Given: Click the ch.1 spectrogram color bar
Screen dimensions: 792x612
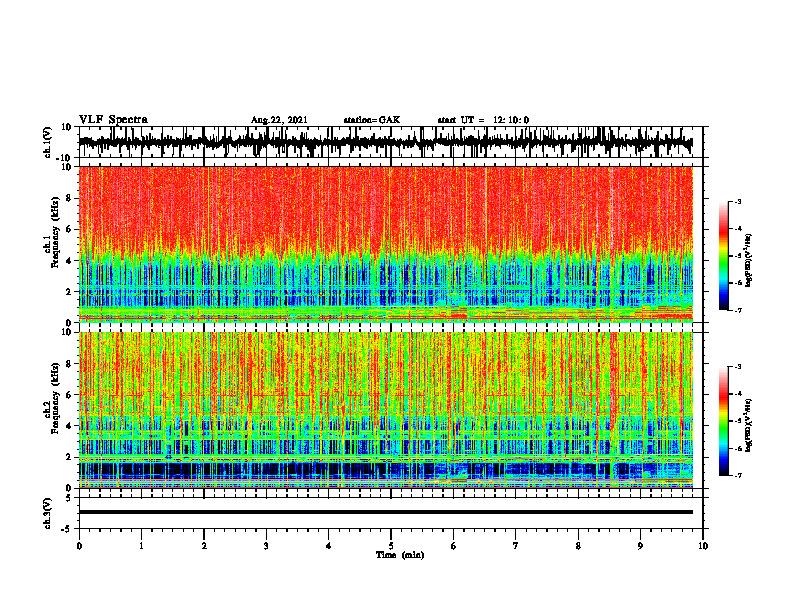Looking at the screenshot, I should click(723, 256).
